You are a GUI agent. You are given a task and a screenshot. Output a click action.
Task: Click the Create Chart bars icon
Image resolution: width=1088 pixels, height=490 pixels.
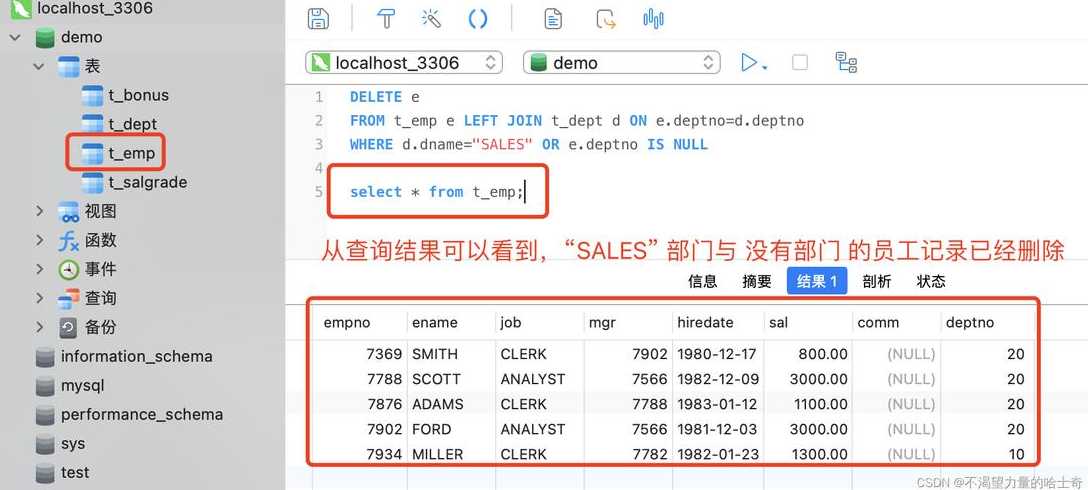[x=653, y=19]
